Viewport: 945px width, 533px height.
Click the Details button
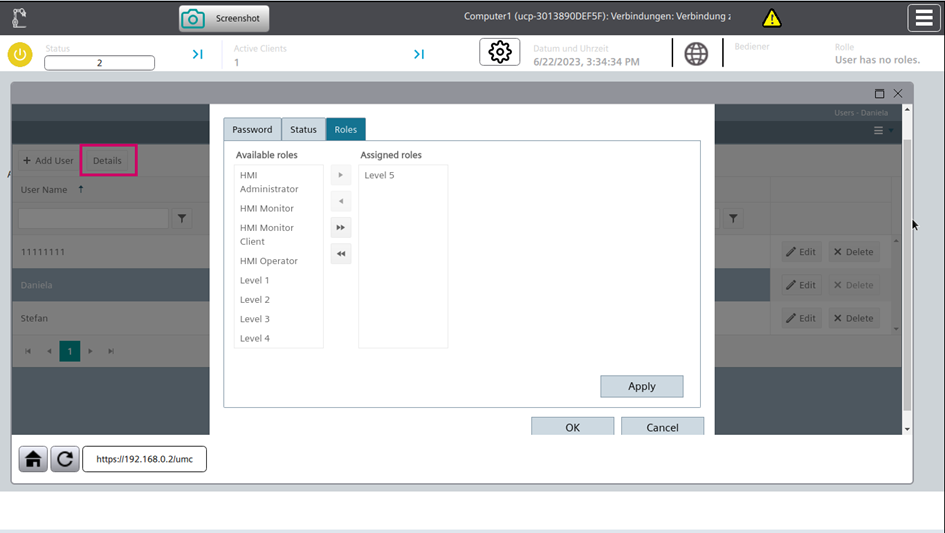[x=107, y=160]
